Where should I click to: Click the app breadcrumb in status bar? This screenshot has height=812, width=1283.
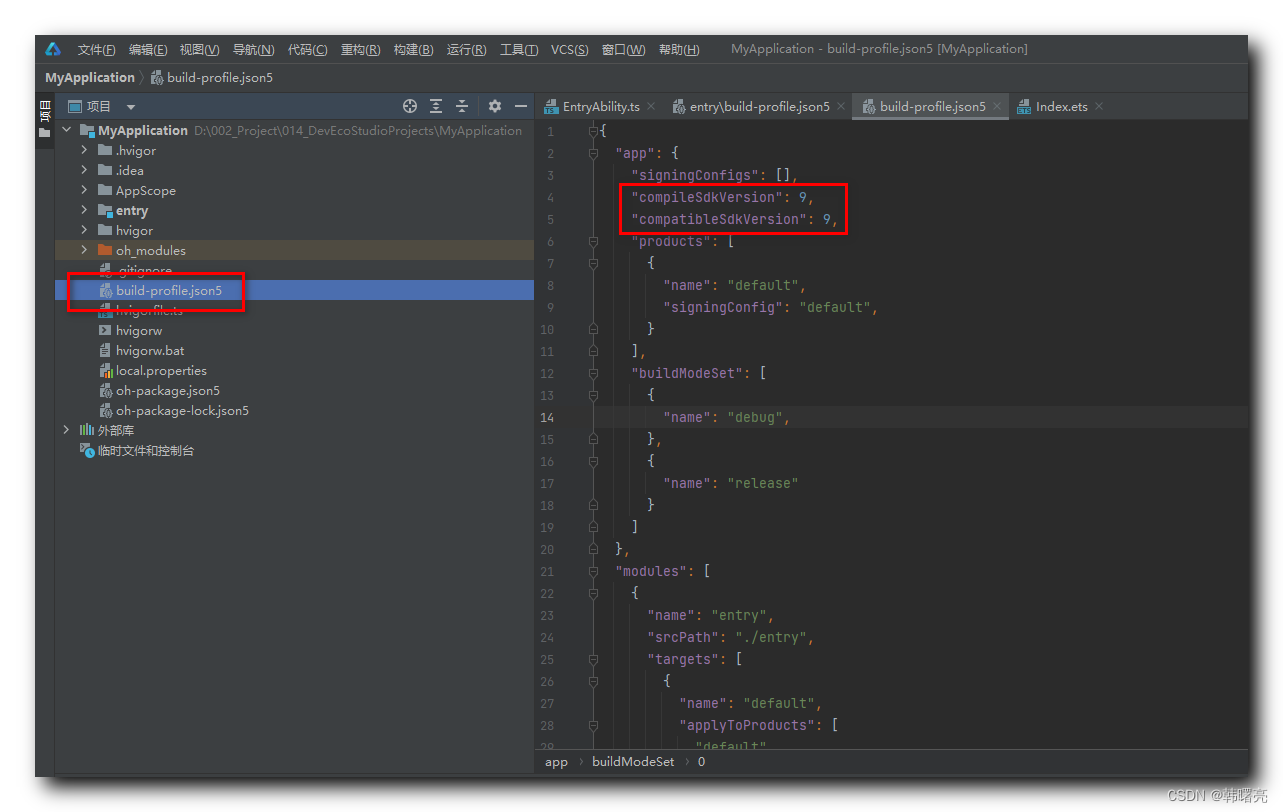coord(556,761)
